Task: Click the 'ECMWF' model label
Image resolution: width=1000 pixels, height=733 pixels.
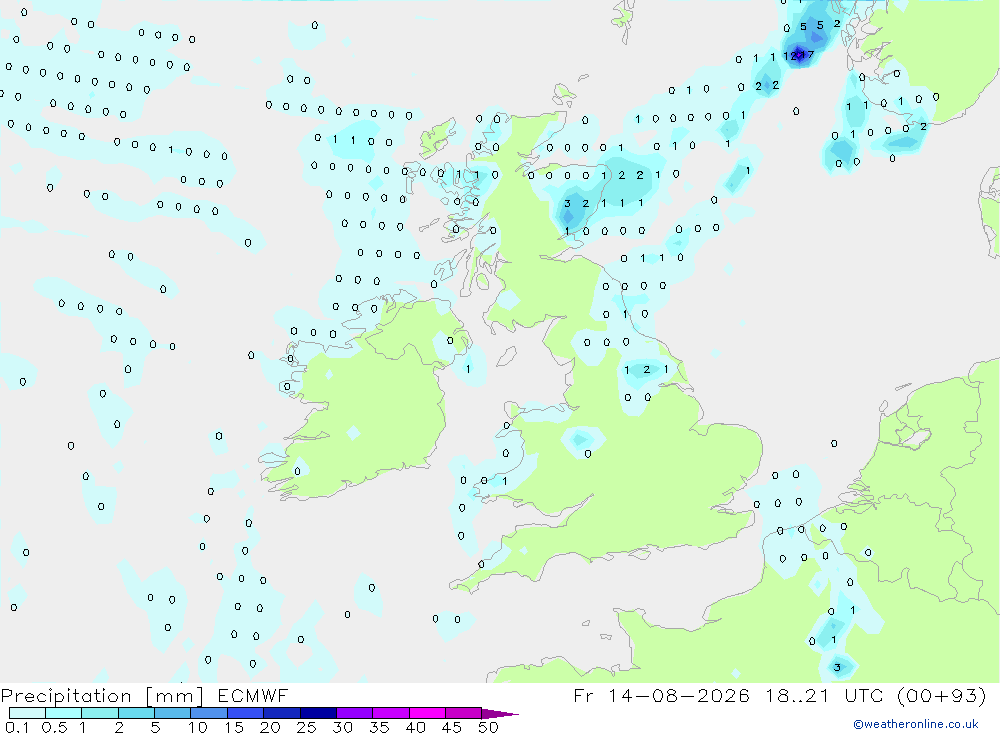Action: point(253,695)
